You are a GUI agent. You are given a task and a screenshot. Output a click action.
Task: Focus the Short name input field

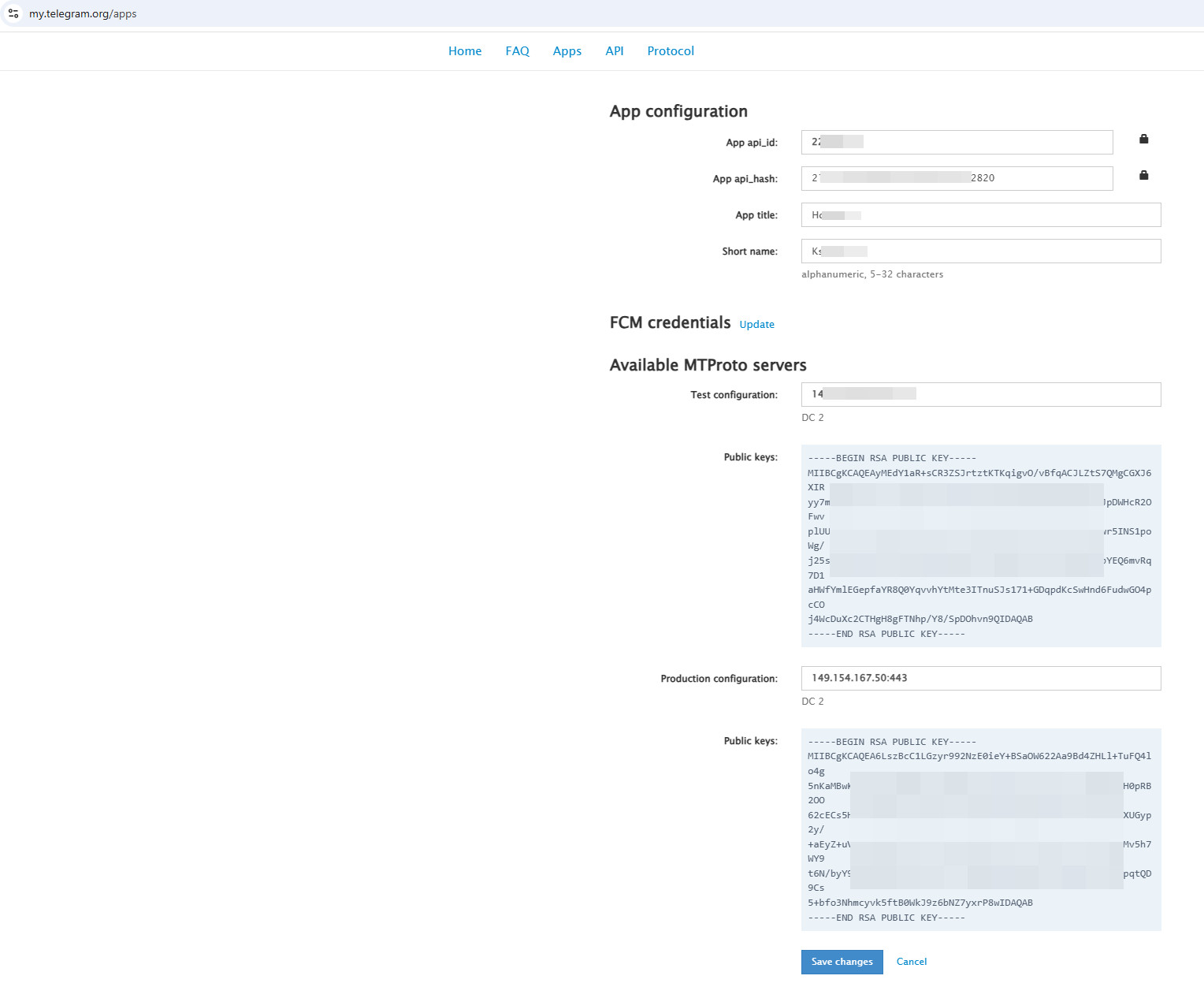(981, 251)
